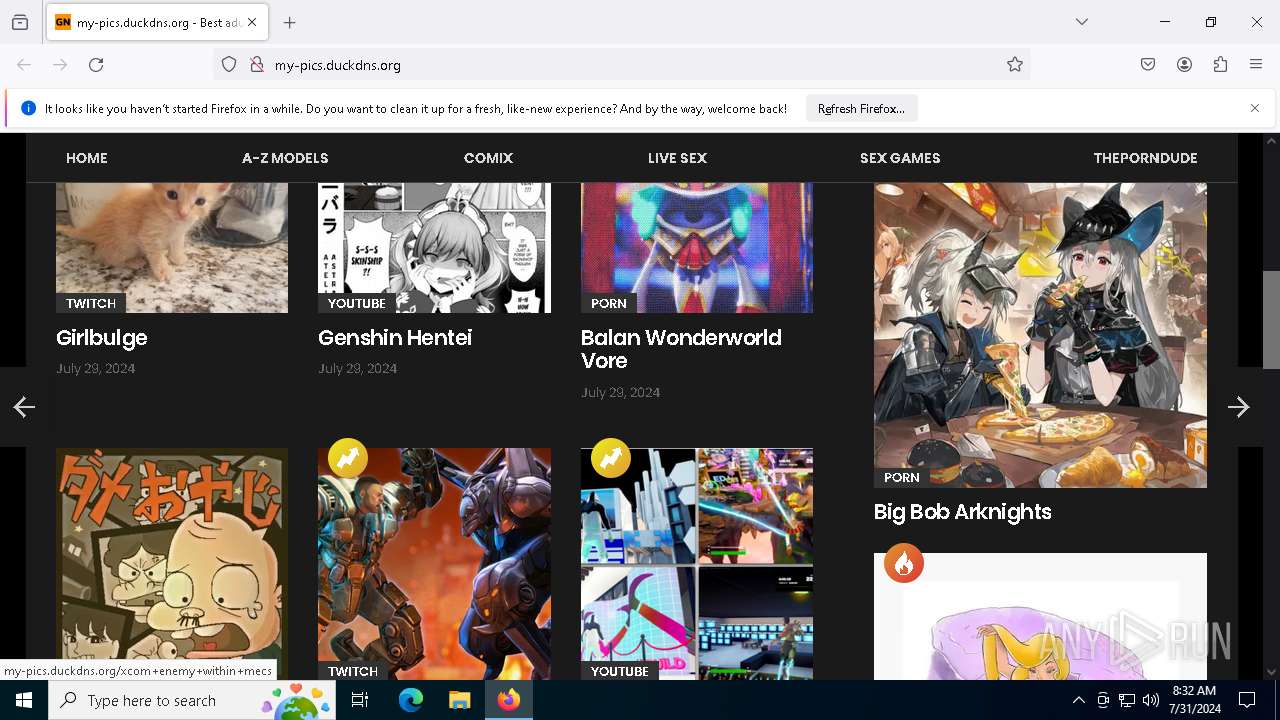Open the A-Z MODELS menu item
The width and height of the screenshot is (1280, 720).
[285, 158]
